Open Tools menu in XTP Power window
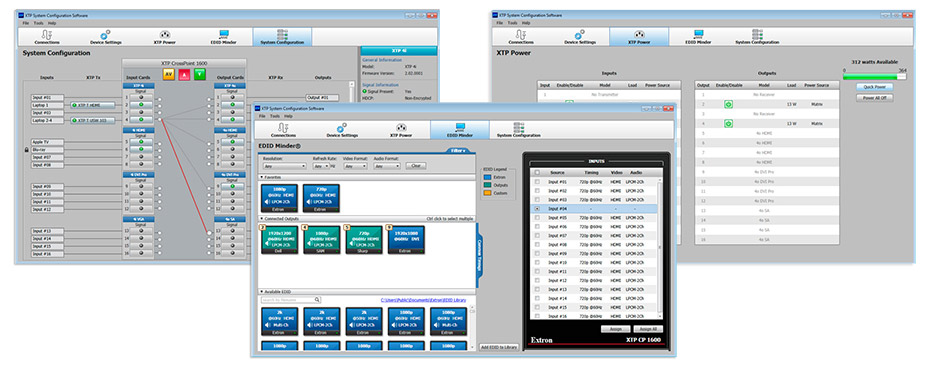 [513, 23]
